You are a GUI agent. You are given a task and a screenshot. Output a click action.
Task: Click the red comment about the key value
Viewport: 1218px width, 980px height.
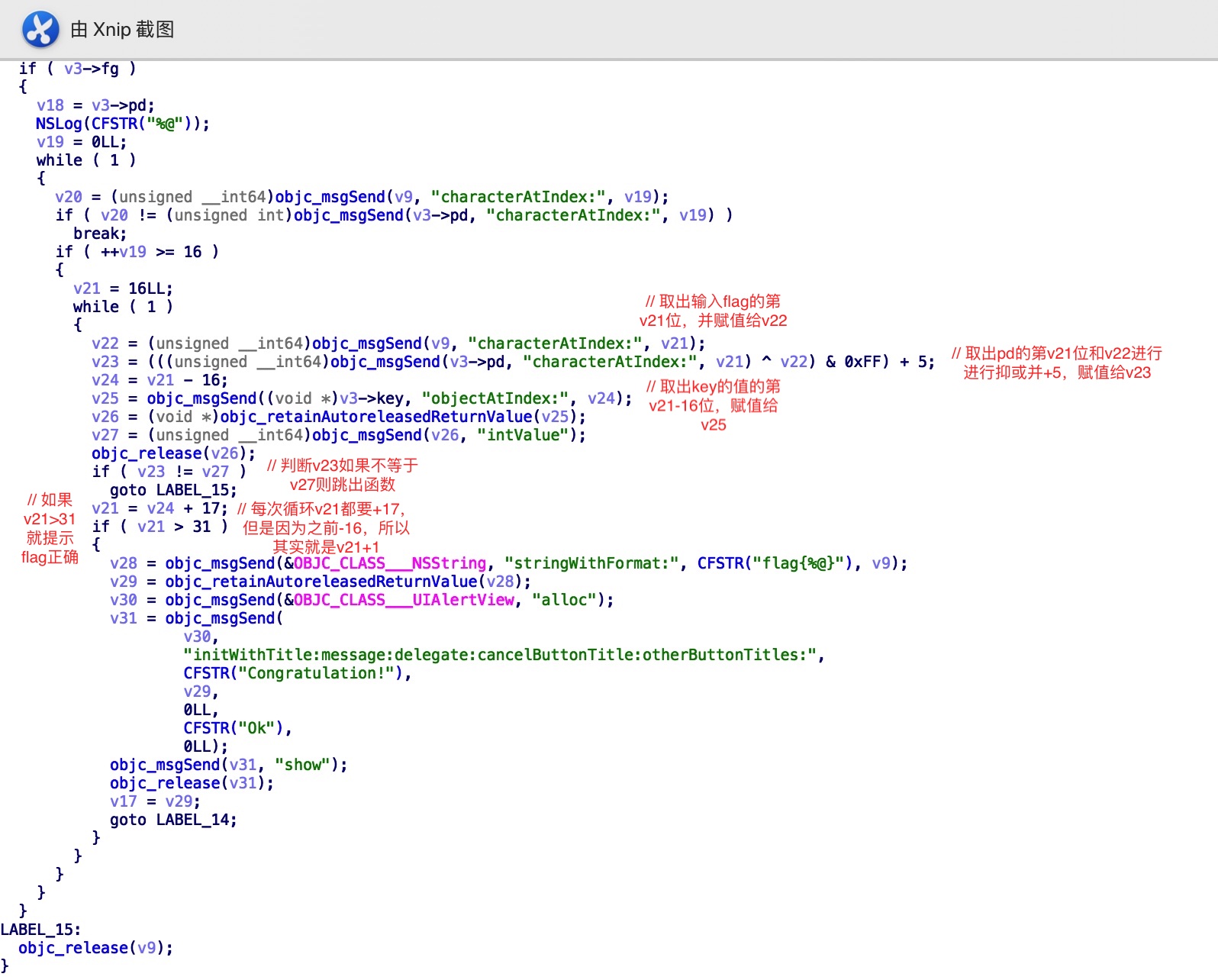point(713,405)
